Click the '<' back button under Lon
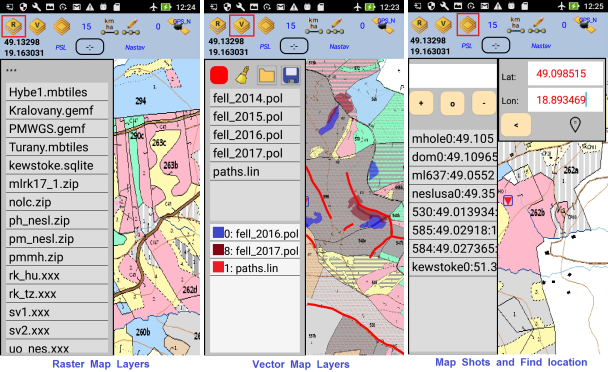The height and width of the screenshot is (372, 608). (516, 125)
